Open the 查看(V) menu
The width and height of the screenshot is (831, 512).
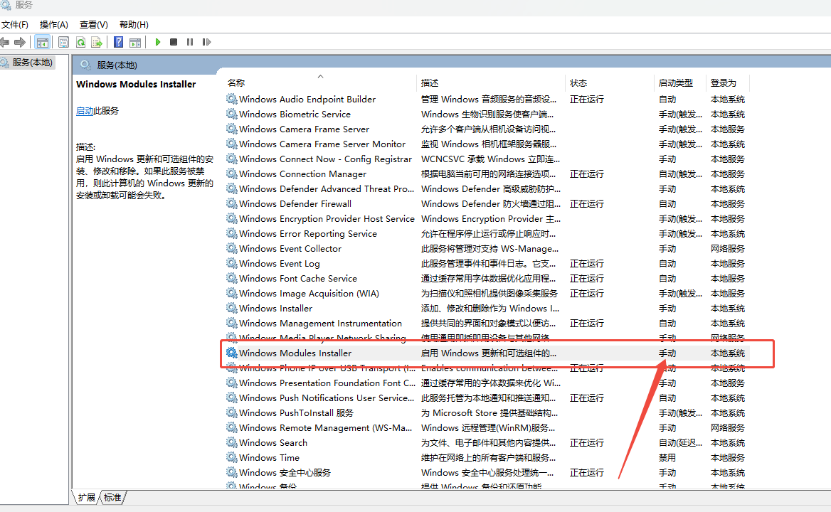click(94, 24)
